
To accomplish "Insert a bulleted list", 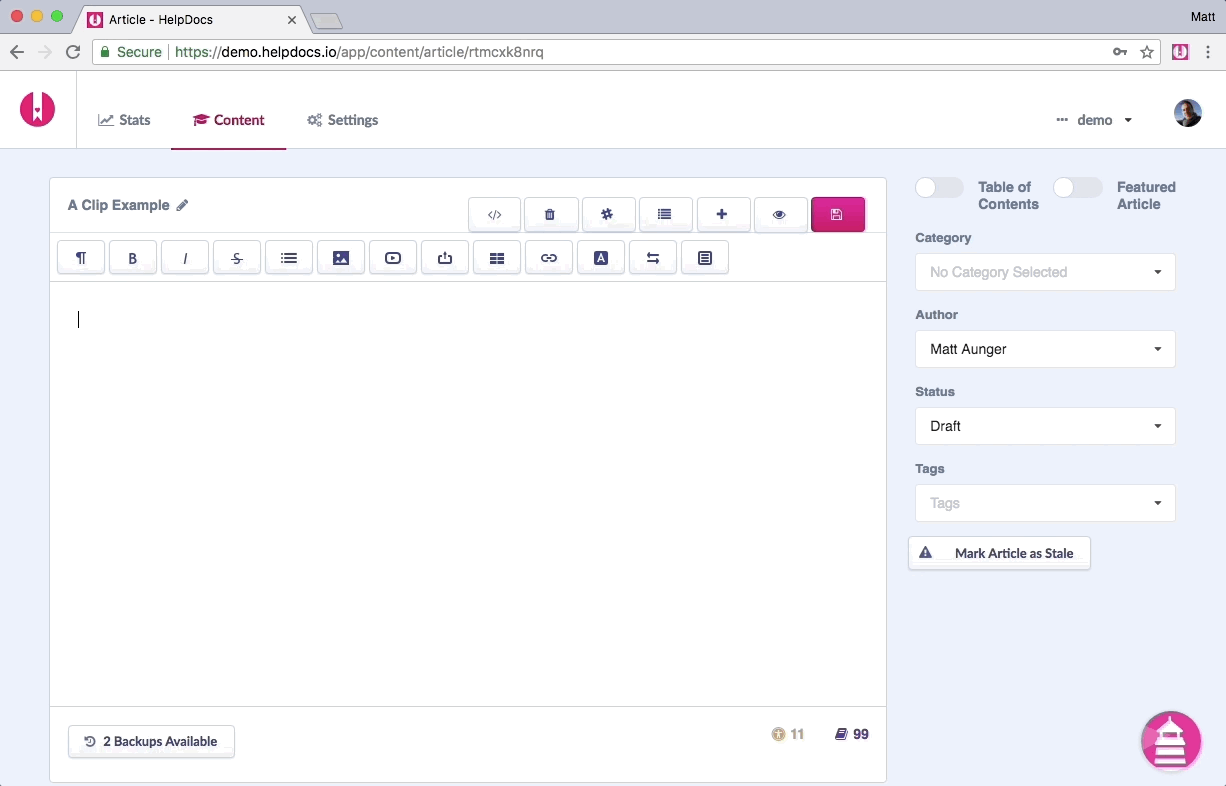I will point(289,258).
